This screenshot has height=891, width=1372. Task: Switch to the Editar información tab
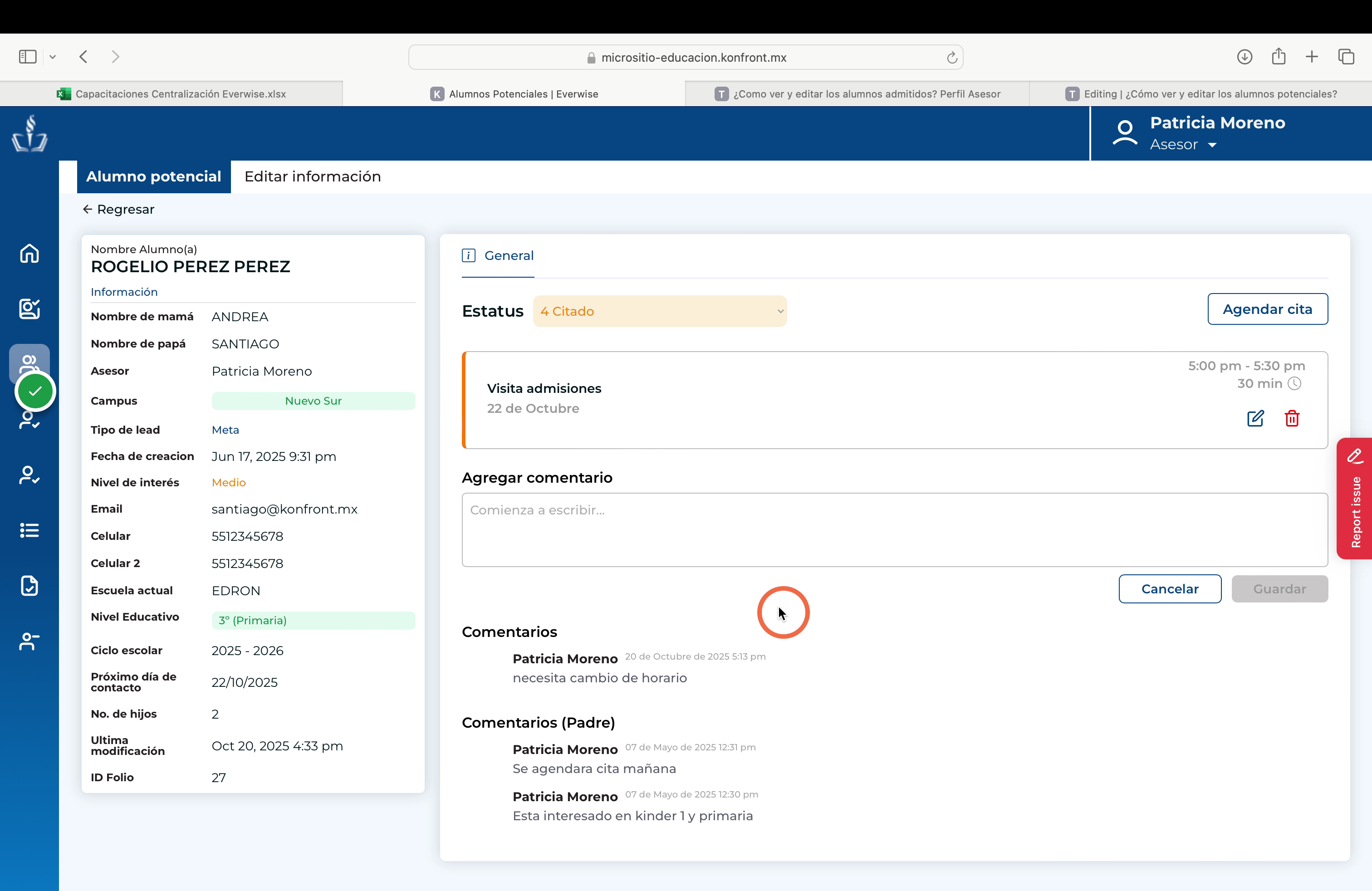tap(313, 176)
